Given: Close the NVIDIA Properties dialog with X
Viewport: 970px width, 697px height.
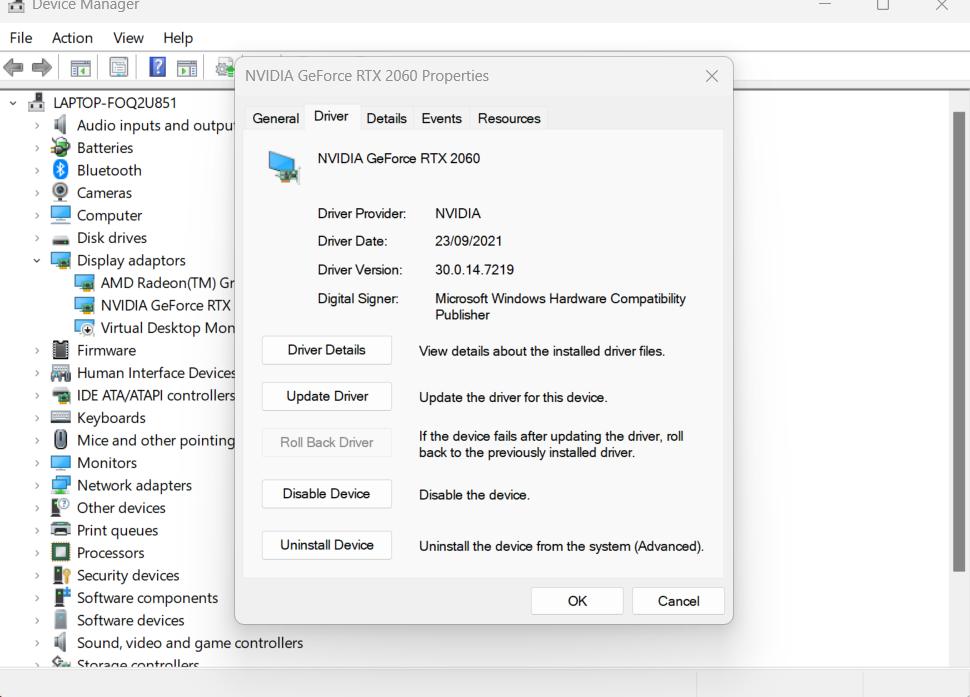Looking at the screenshot, I should tap(712, 76).
